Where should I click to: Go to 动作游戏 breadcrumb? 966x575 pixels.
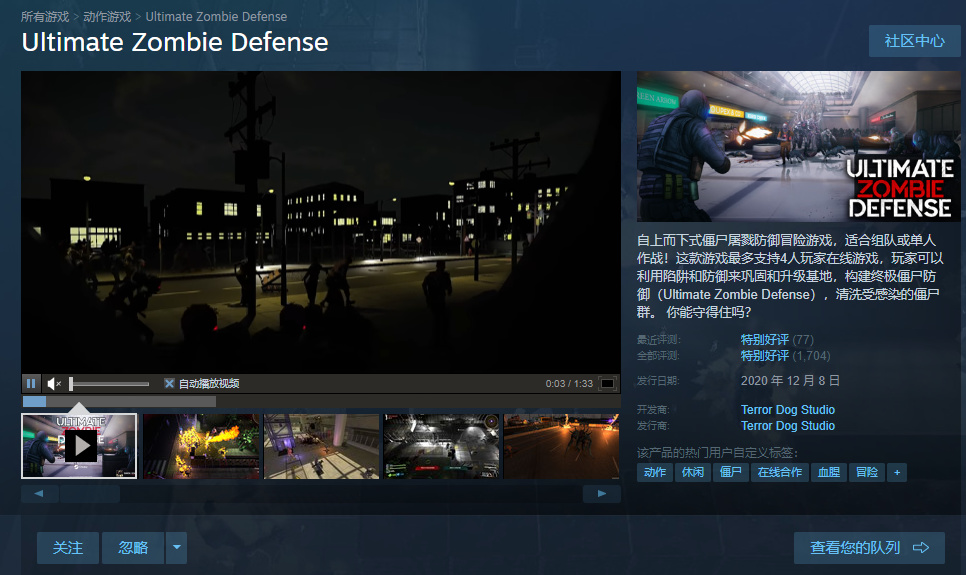point(107,17)
